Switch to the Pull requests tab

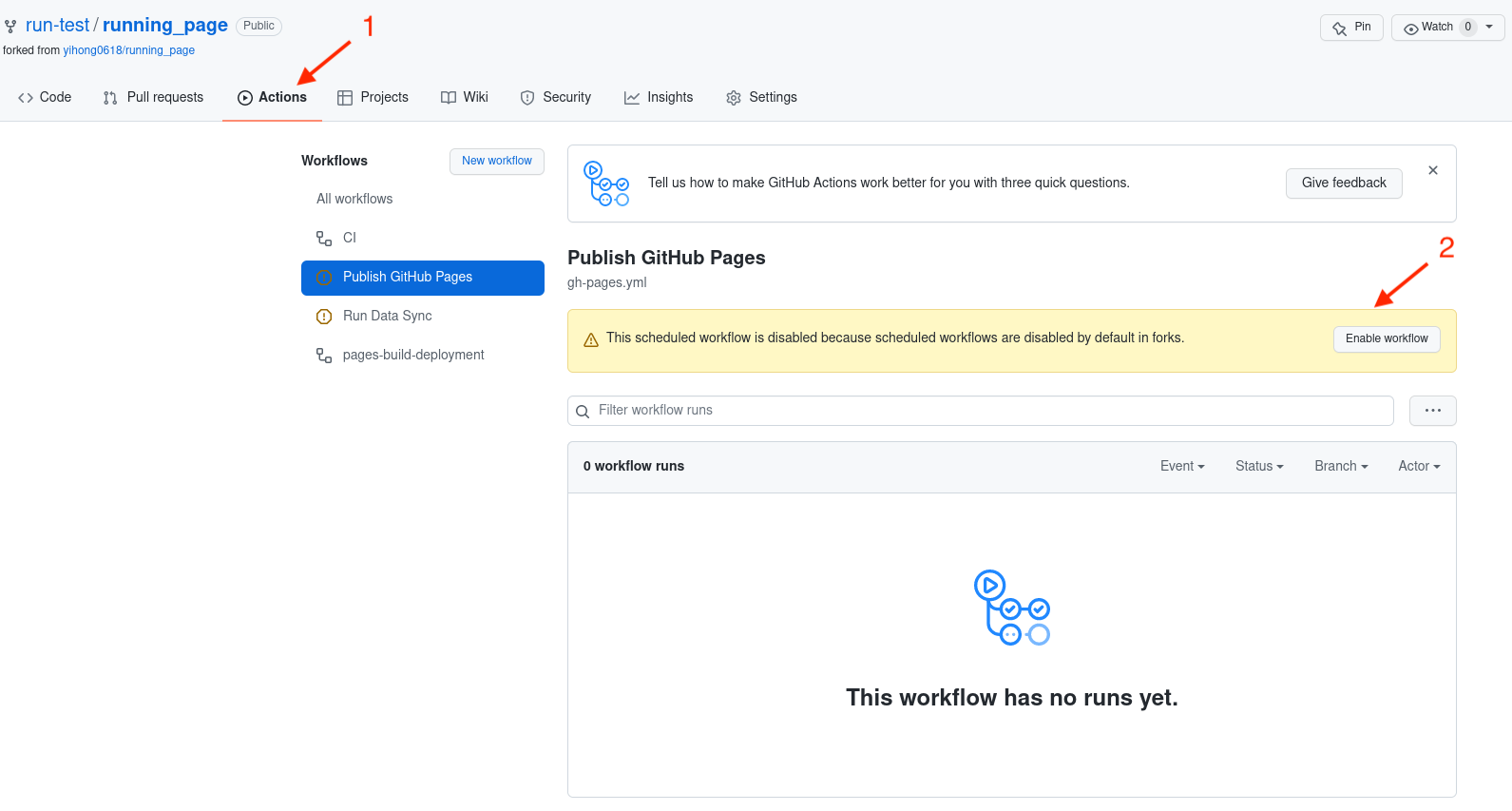click(x=153, y=97)
